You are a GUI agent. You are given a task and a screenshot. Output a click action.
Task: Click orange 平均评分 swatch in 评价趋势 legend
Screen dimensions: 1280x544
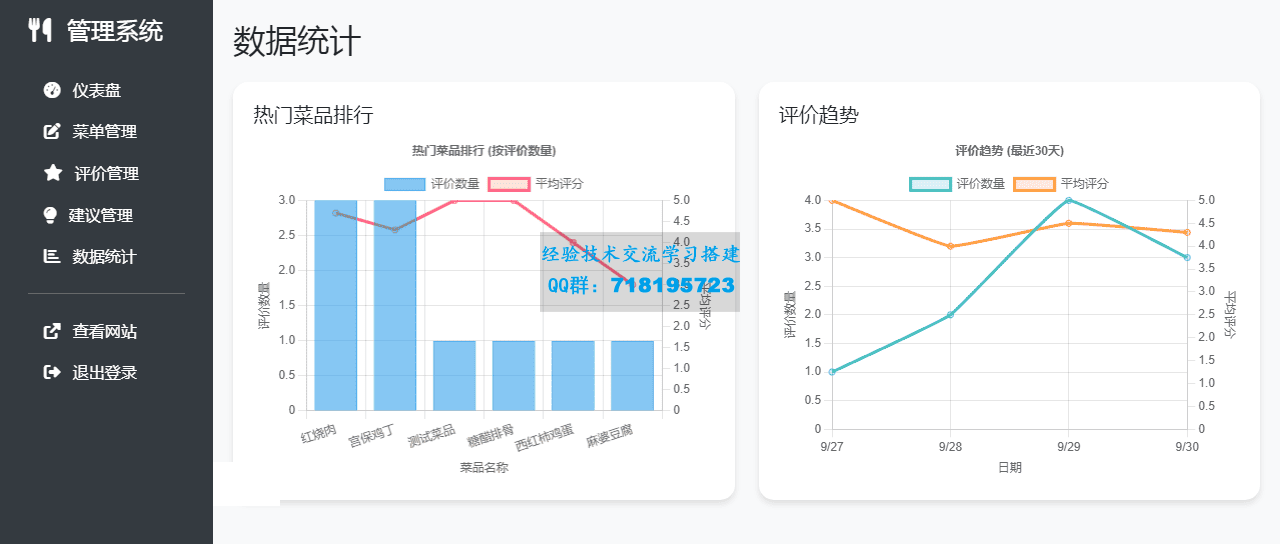[x=1034, y=184]
